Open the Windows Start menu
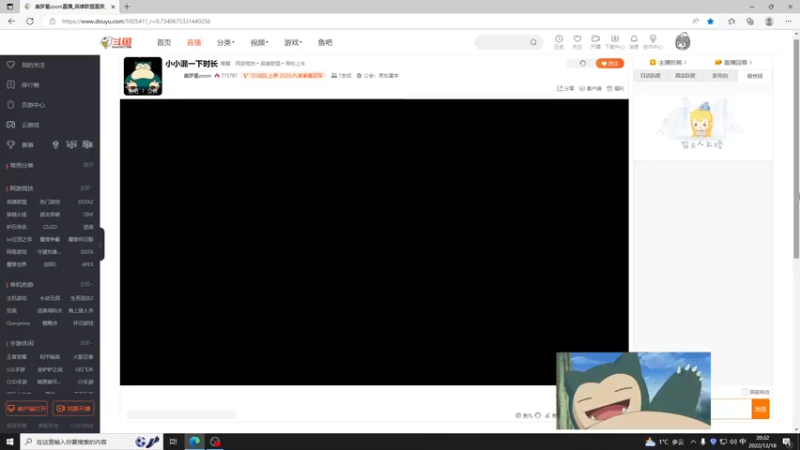 pyautogui.click(x=10, y=441)
